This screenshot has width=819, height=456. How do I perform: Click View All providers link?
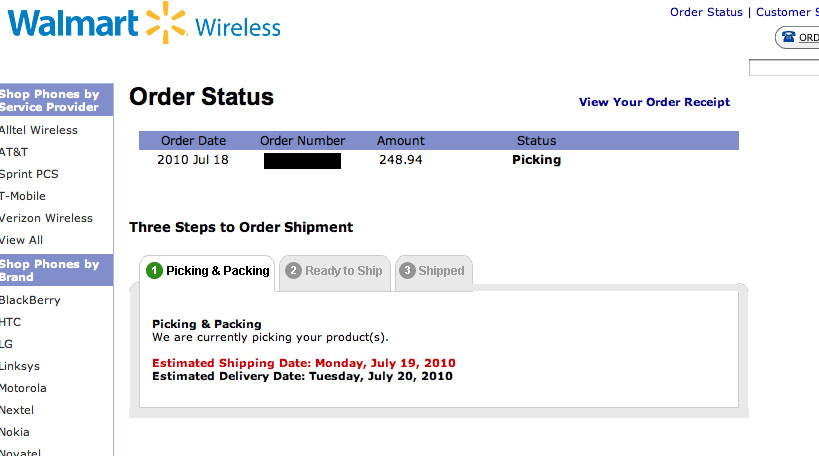[21, 240]
